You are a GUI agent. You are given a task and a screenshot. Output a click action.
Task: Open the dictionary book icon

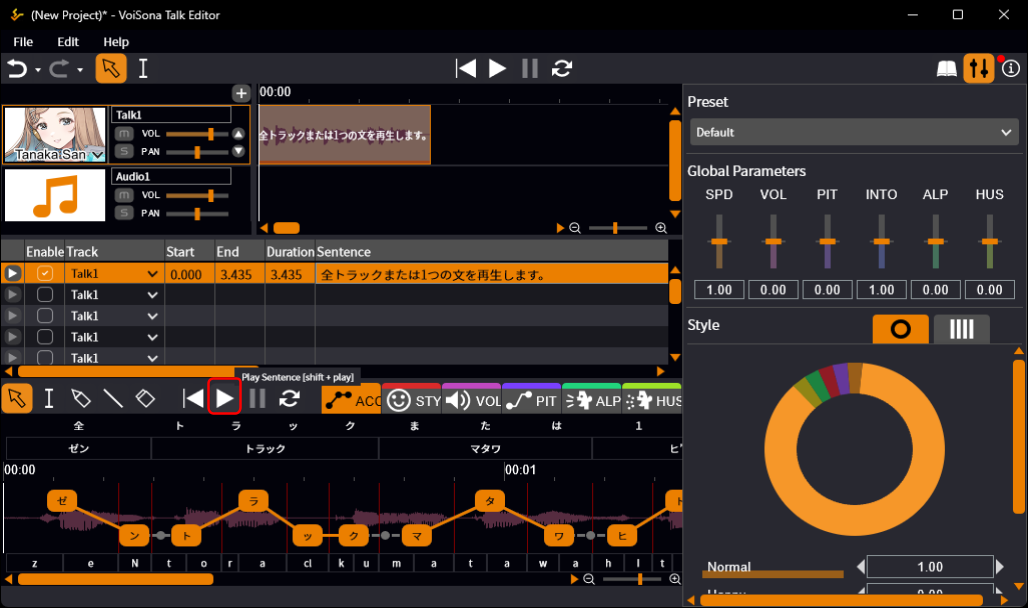click(x=946, y=69)
